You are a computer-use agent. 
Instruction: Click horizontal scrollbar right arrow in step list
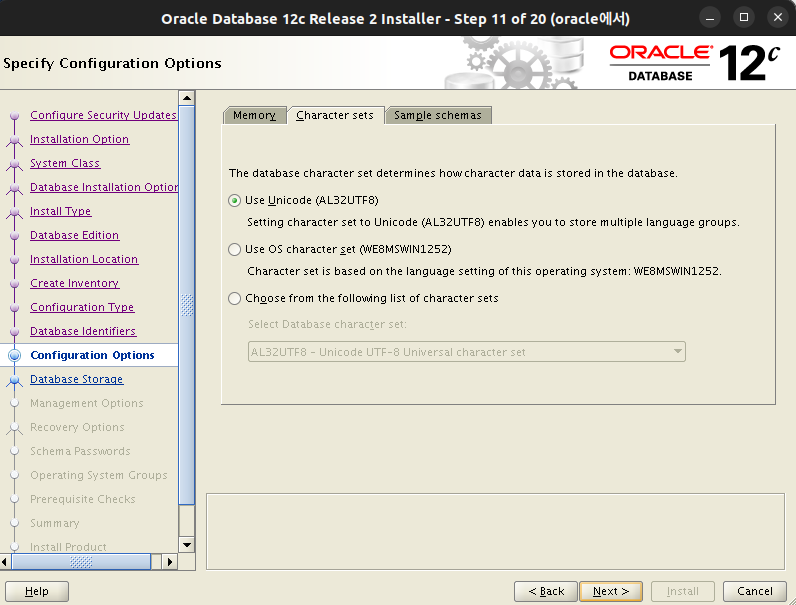(x=170, y=562)
